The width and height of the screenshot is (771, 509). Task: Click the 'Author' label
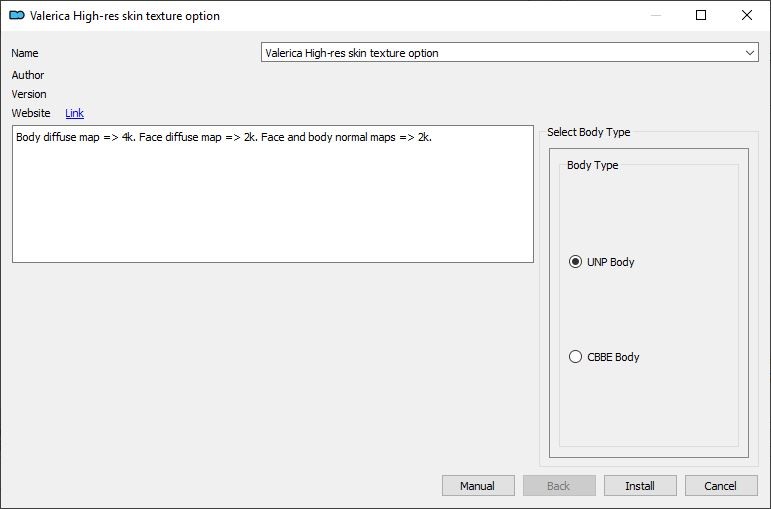coord(28,75)
